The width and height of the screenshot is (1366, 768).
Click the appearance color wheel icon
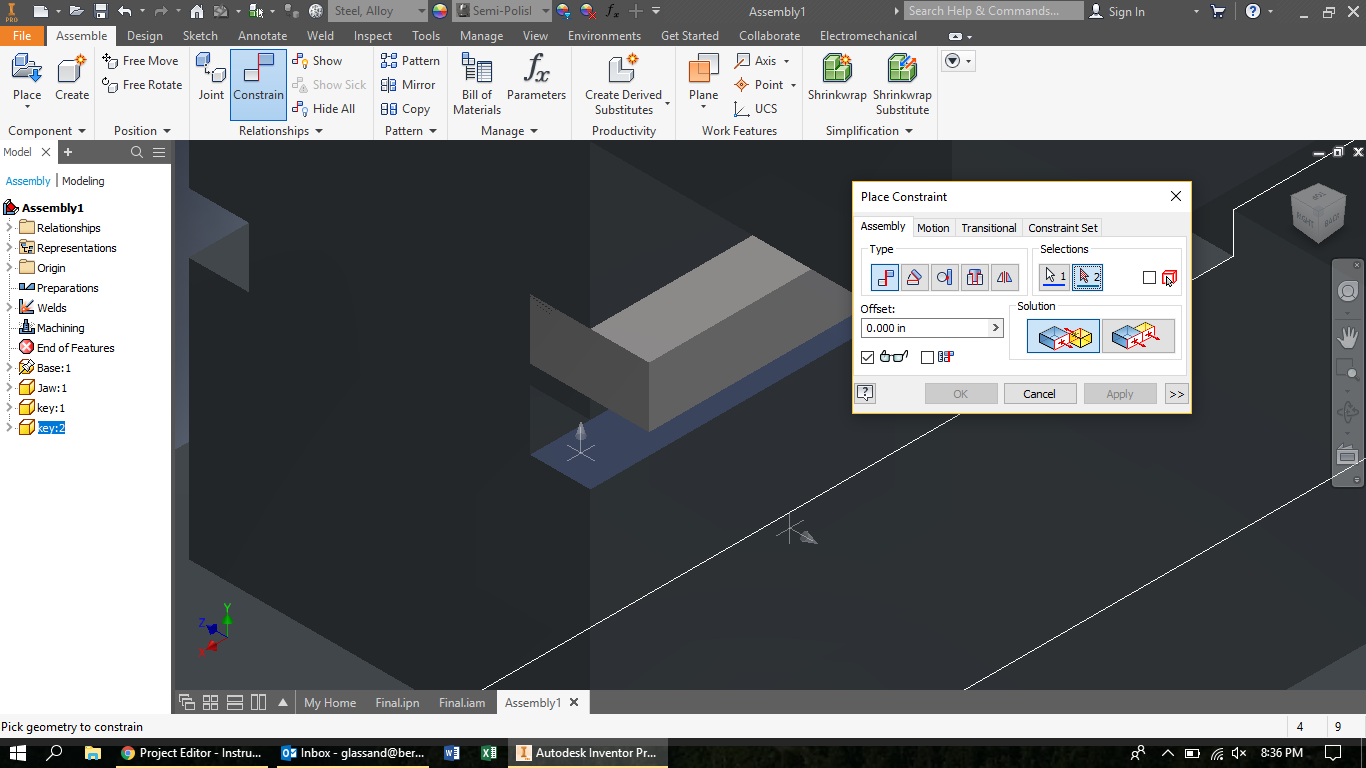coord(440,11)
